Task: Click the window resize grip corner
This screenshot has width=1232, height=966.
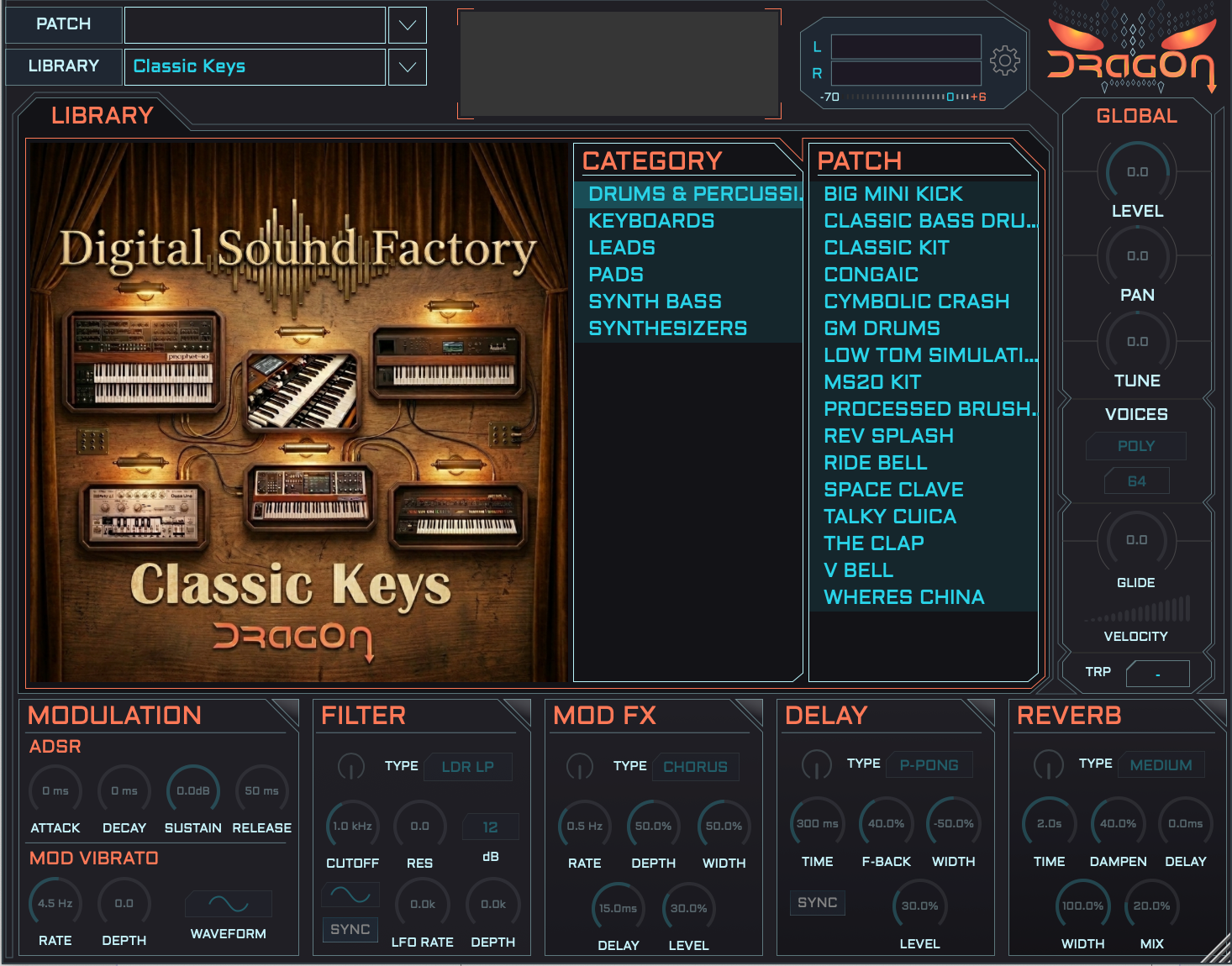Action: click(x=1216, y=948)
